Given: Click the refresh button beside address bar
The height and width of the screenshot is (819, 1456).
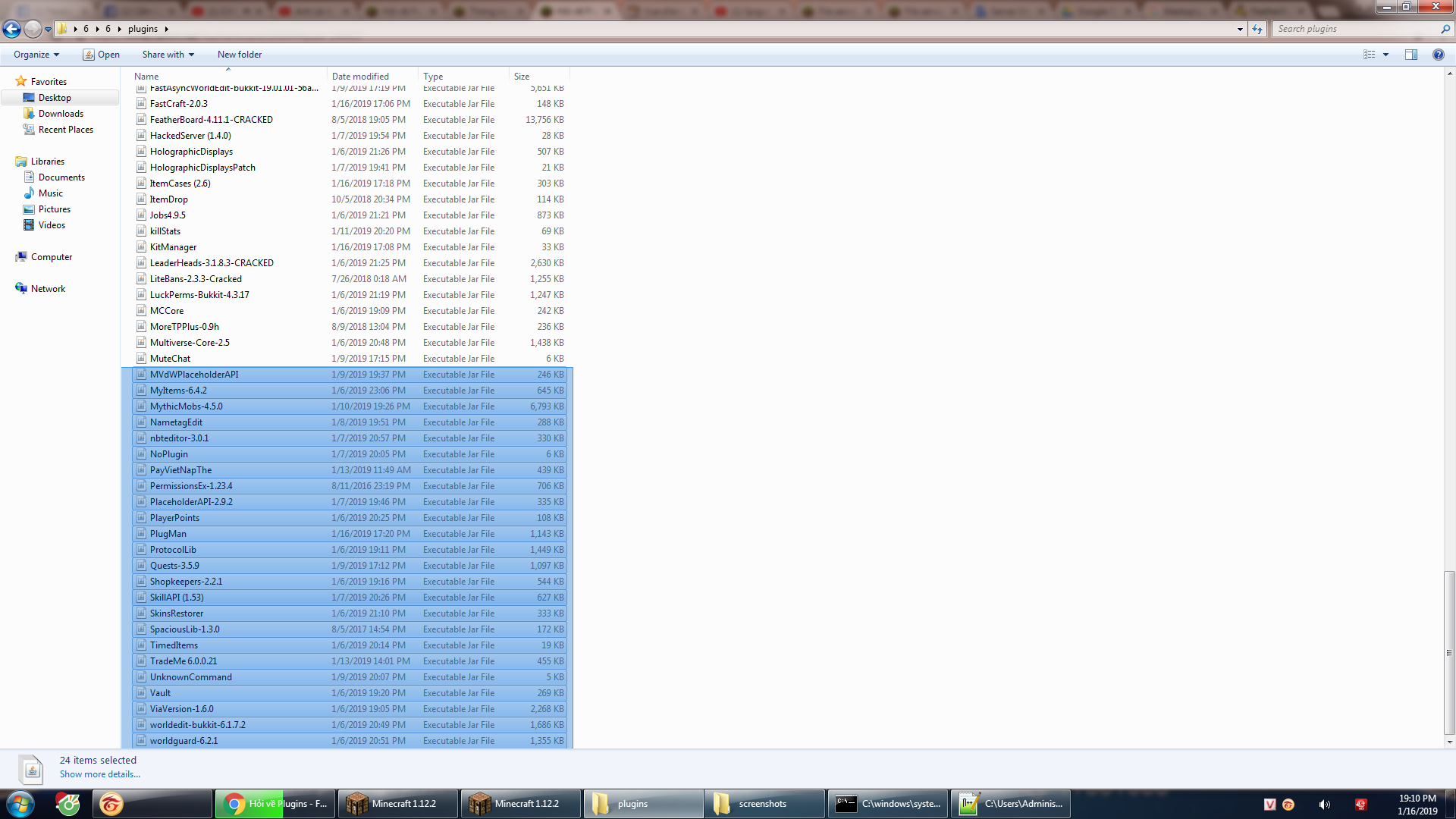Looking at the screenshot, I should point(1257,29).
